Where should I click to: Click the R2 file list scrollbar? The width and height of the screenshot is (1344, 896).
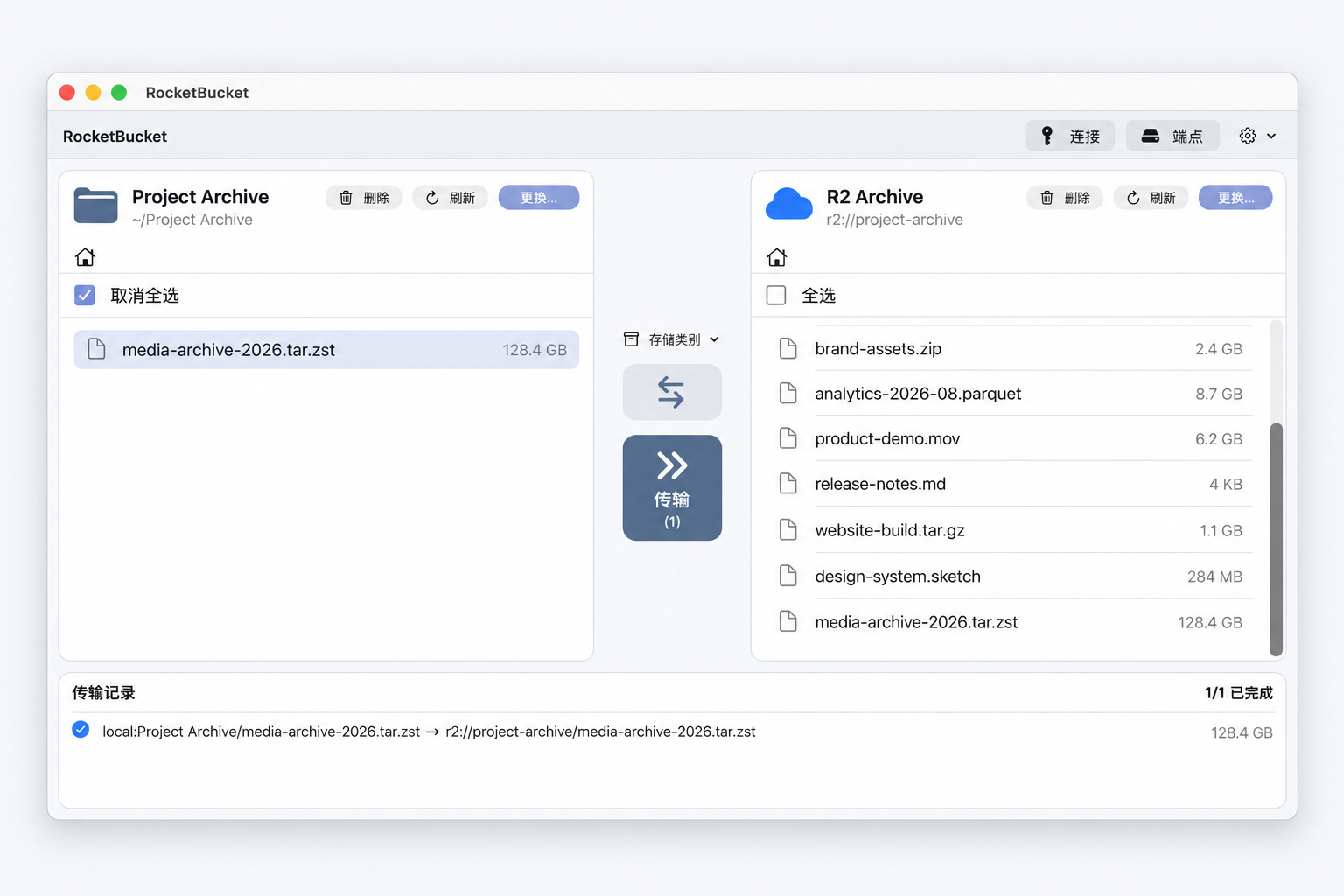click(1277, 539)
